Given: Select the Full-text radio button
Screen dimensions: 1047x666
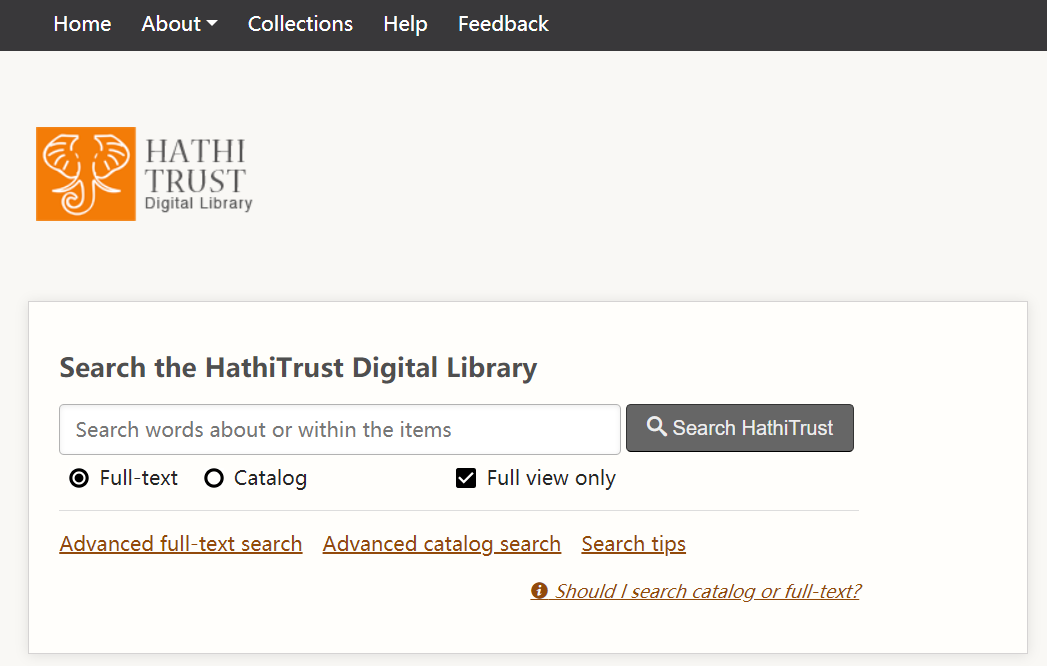Looking at the screenshot, I should pos(79,478).
